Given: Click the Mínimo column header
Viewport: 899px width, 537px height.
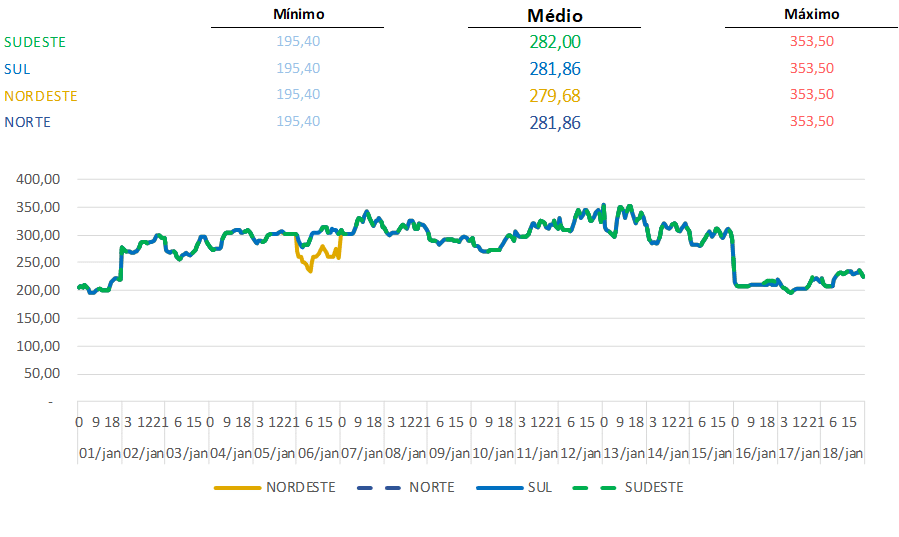Looking at the screenshot, I should 298,15.
